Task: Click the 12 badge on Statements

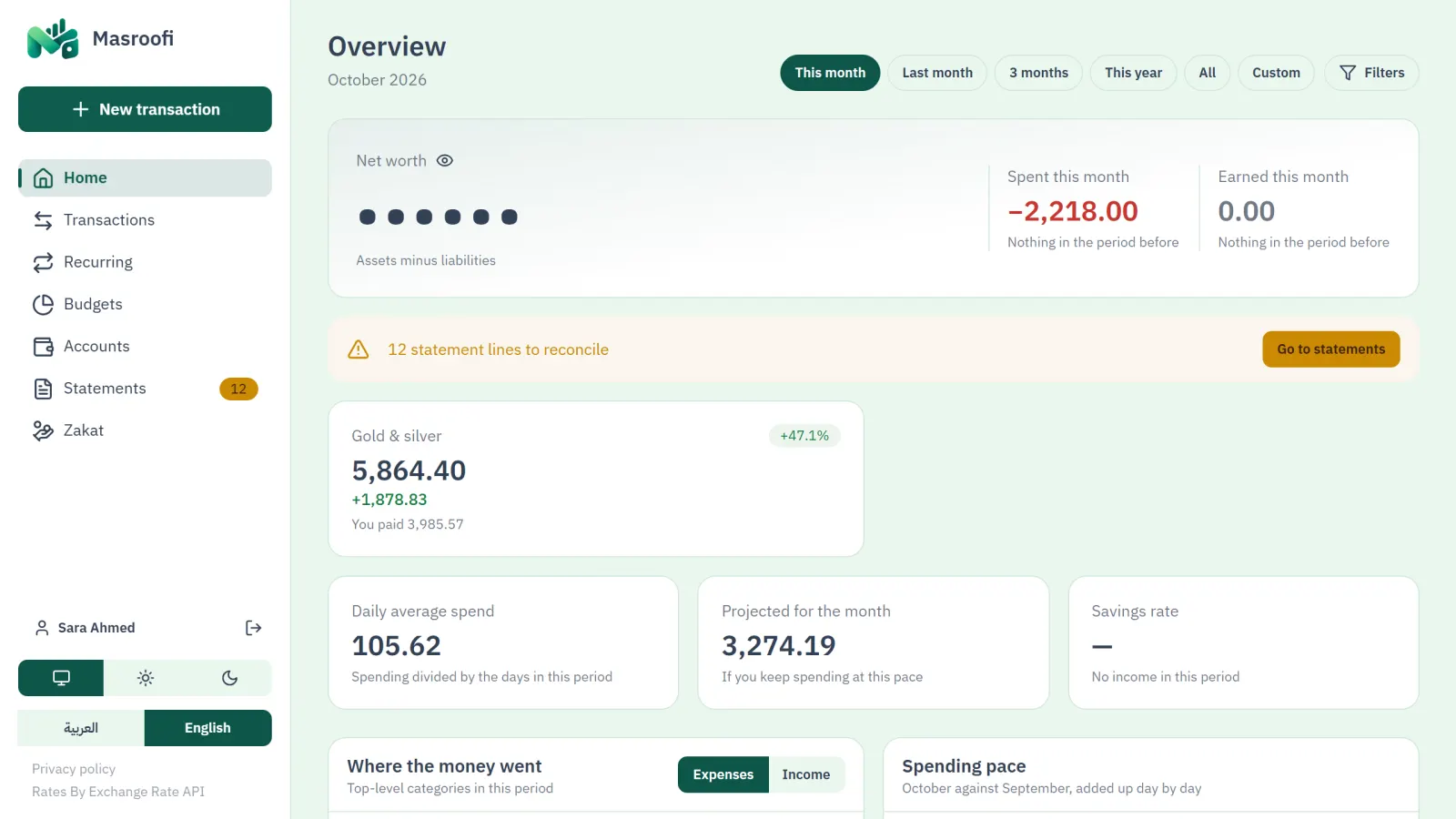Action: (x=238, y=389)
